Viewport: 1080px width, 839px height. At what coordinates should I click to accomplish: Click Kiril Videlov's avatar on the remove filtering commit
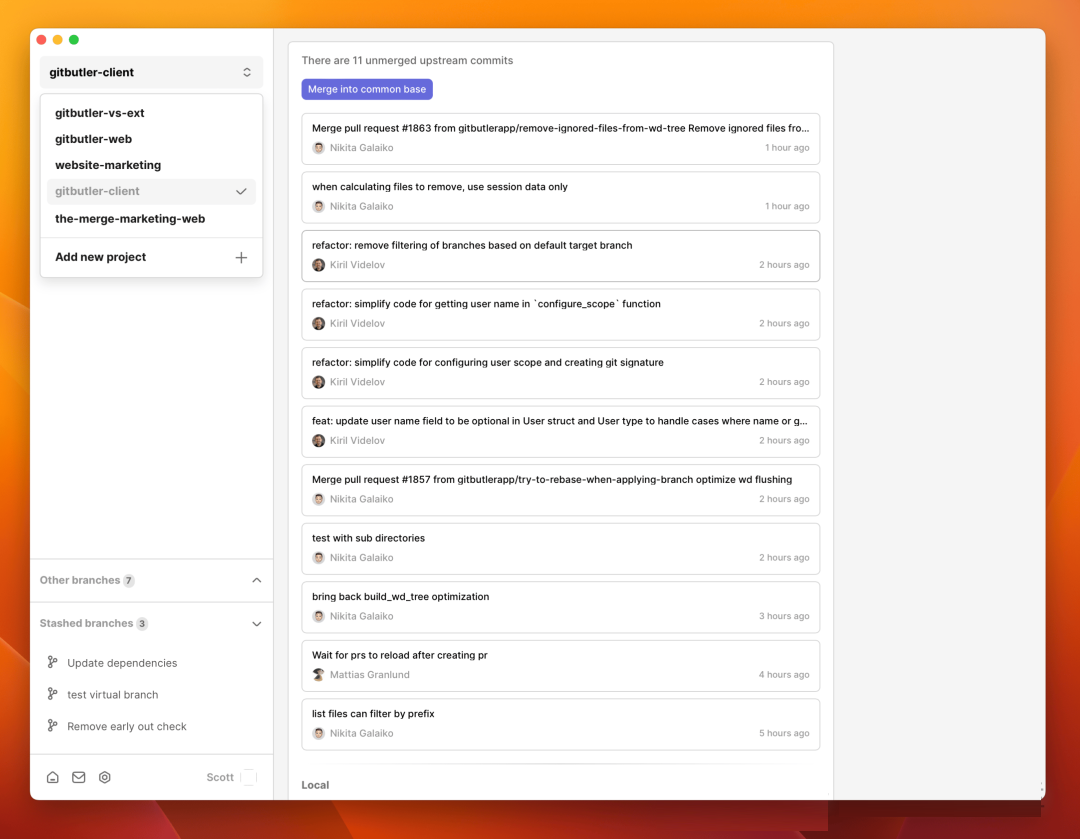(x=318, y=265)
